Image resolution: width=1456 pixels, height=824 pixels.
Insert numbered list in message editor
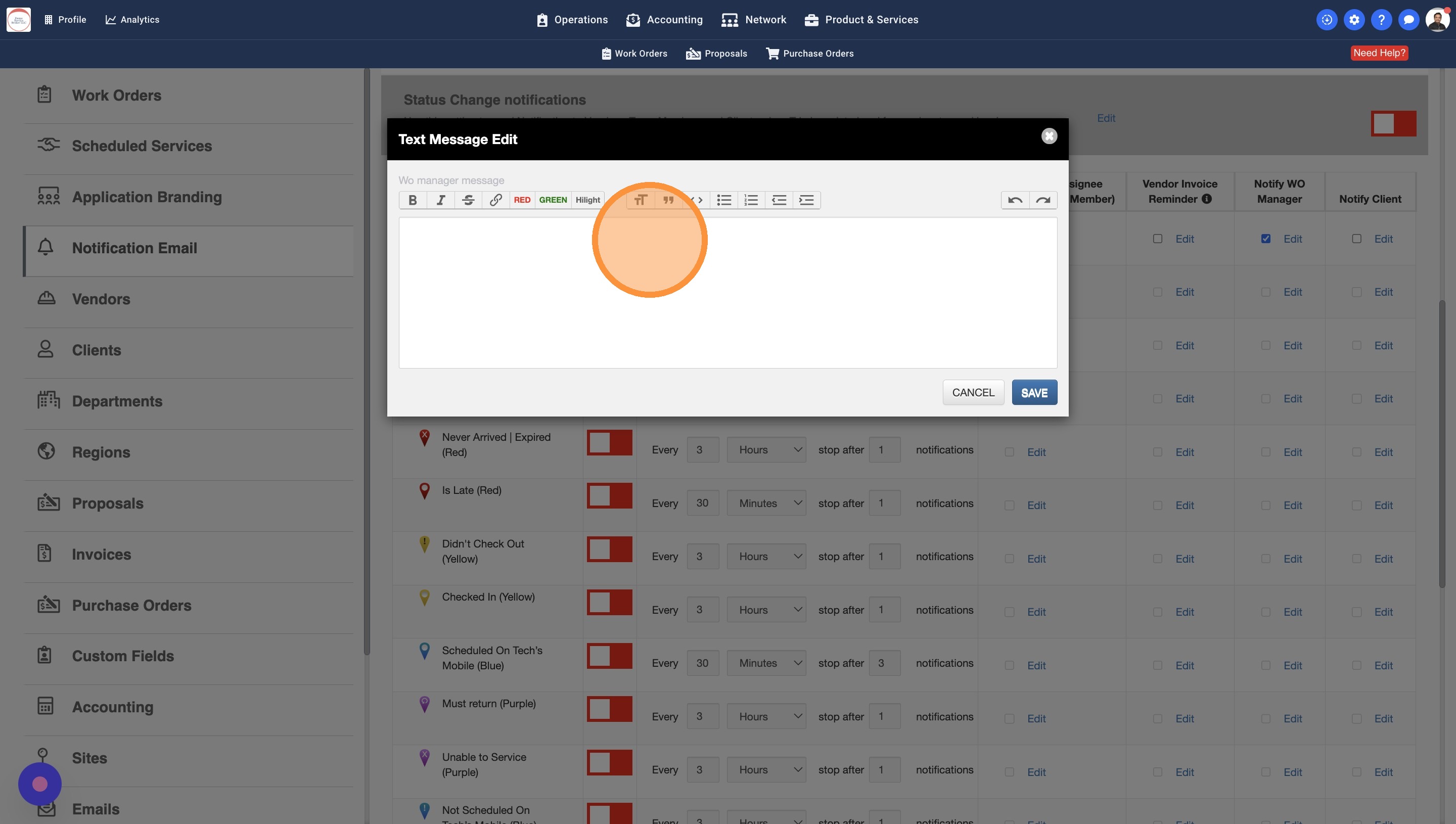[751, 200]
